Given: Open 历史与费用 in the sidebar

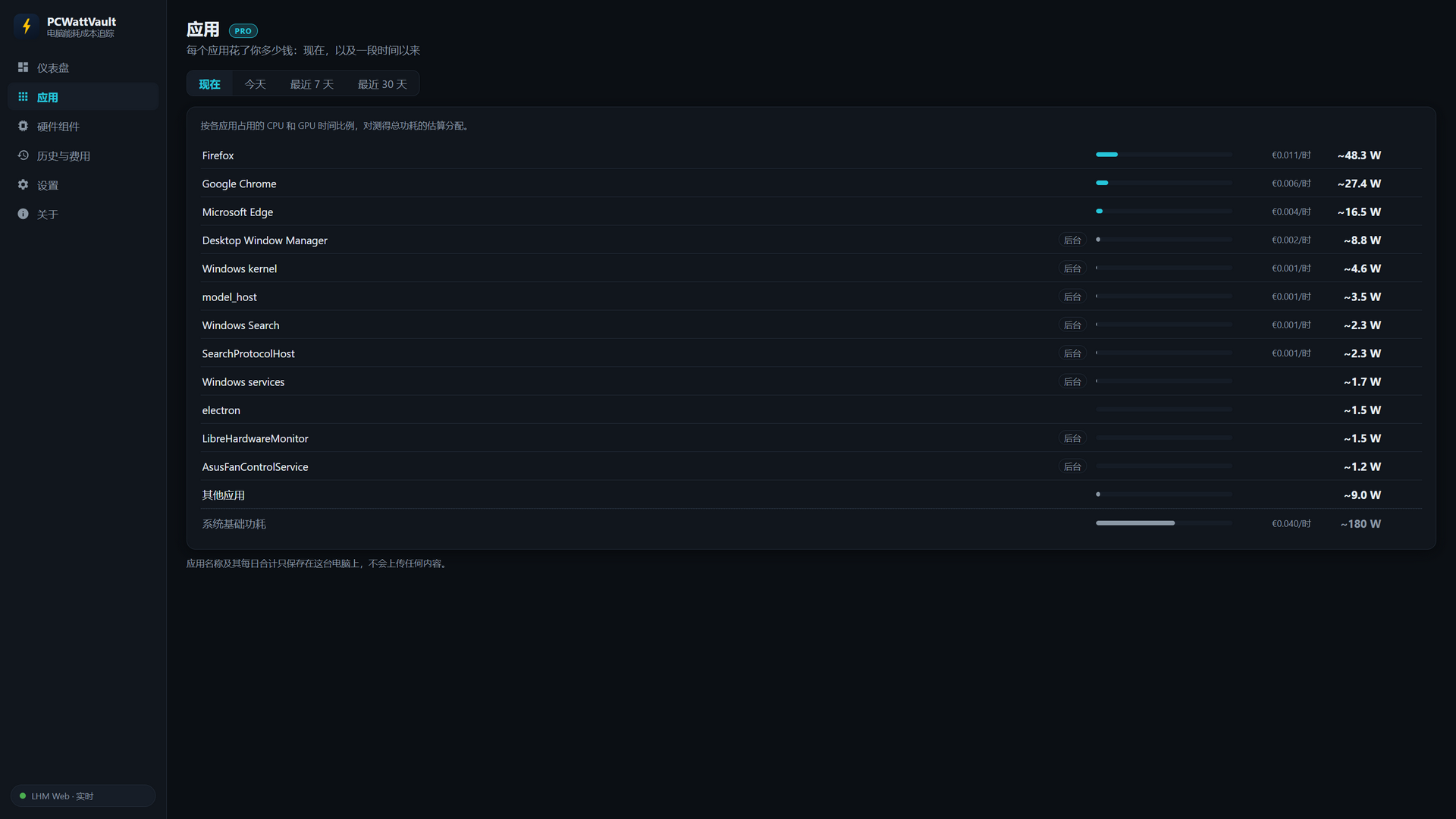Looking at the screenshot, I should [x=83, y=155].
